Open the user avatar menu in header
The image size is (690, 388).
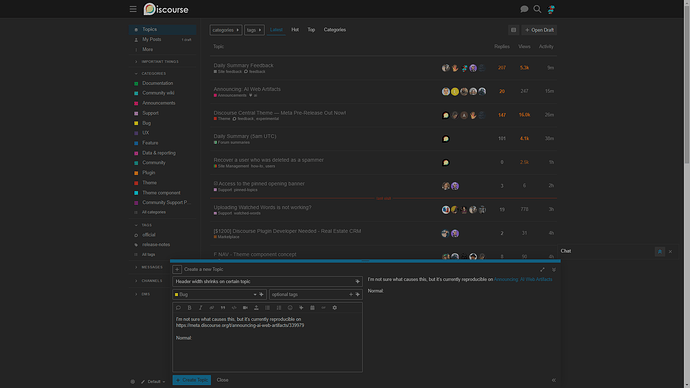click(x=551, y=9)
